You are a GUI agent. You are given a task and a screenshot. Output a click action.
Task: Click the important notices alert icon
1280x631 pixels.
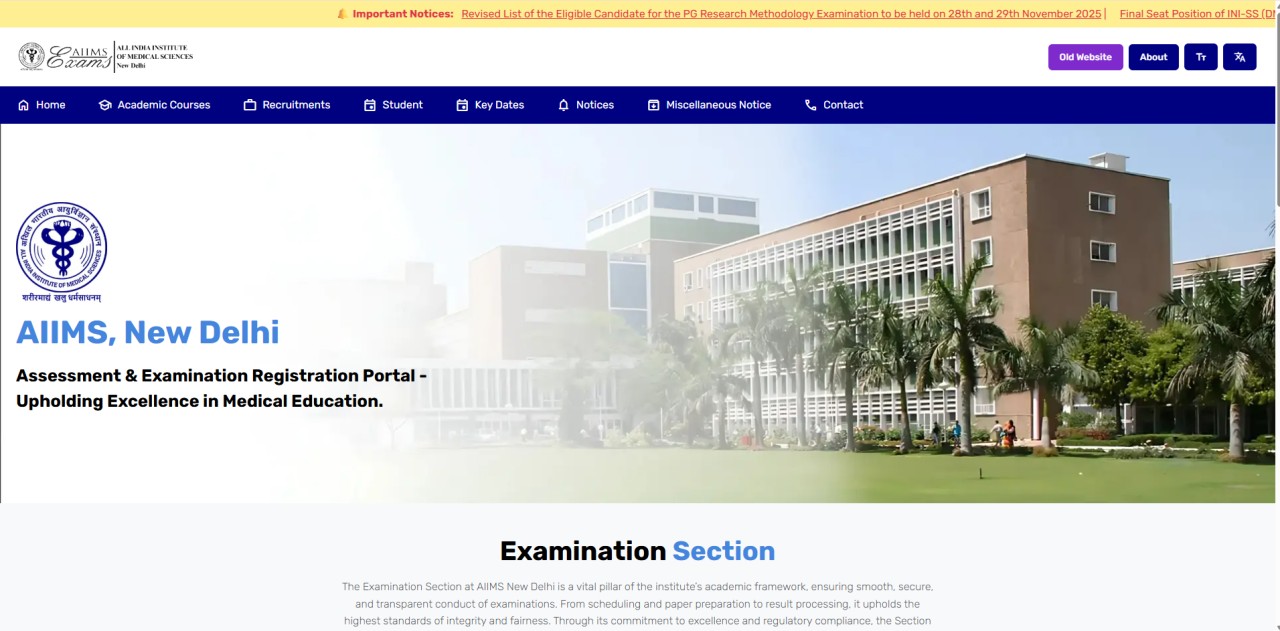click(x=341, y=13)
